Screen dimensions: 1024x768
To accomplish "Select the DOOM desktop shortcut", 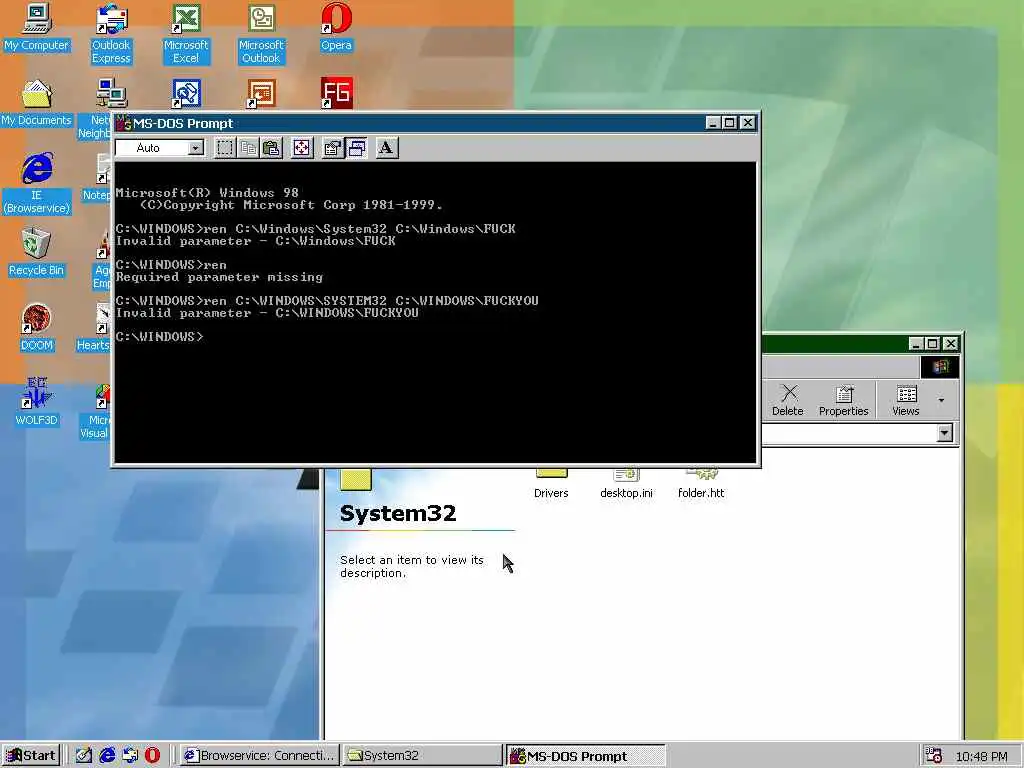I will pyautogui.click(x=37, y=327).
